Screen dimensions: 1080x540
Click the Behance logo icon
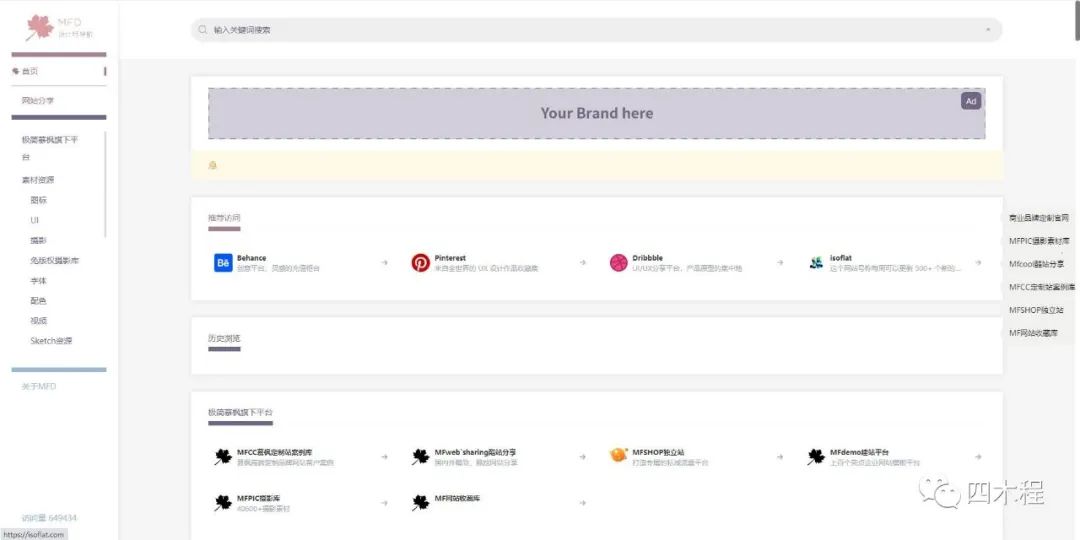pos(223,263)
